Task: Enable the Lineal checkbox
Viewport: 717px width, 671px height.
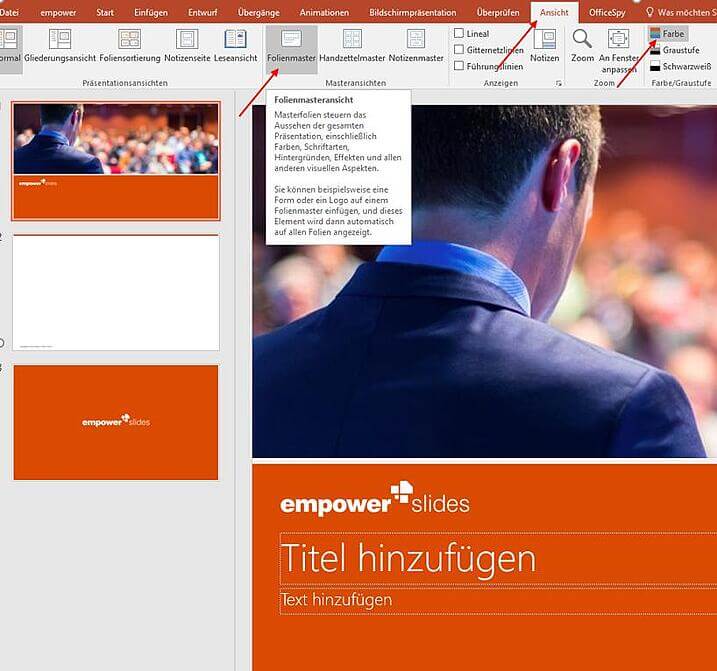Action: click(459, 33)
